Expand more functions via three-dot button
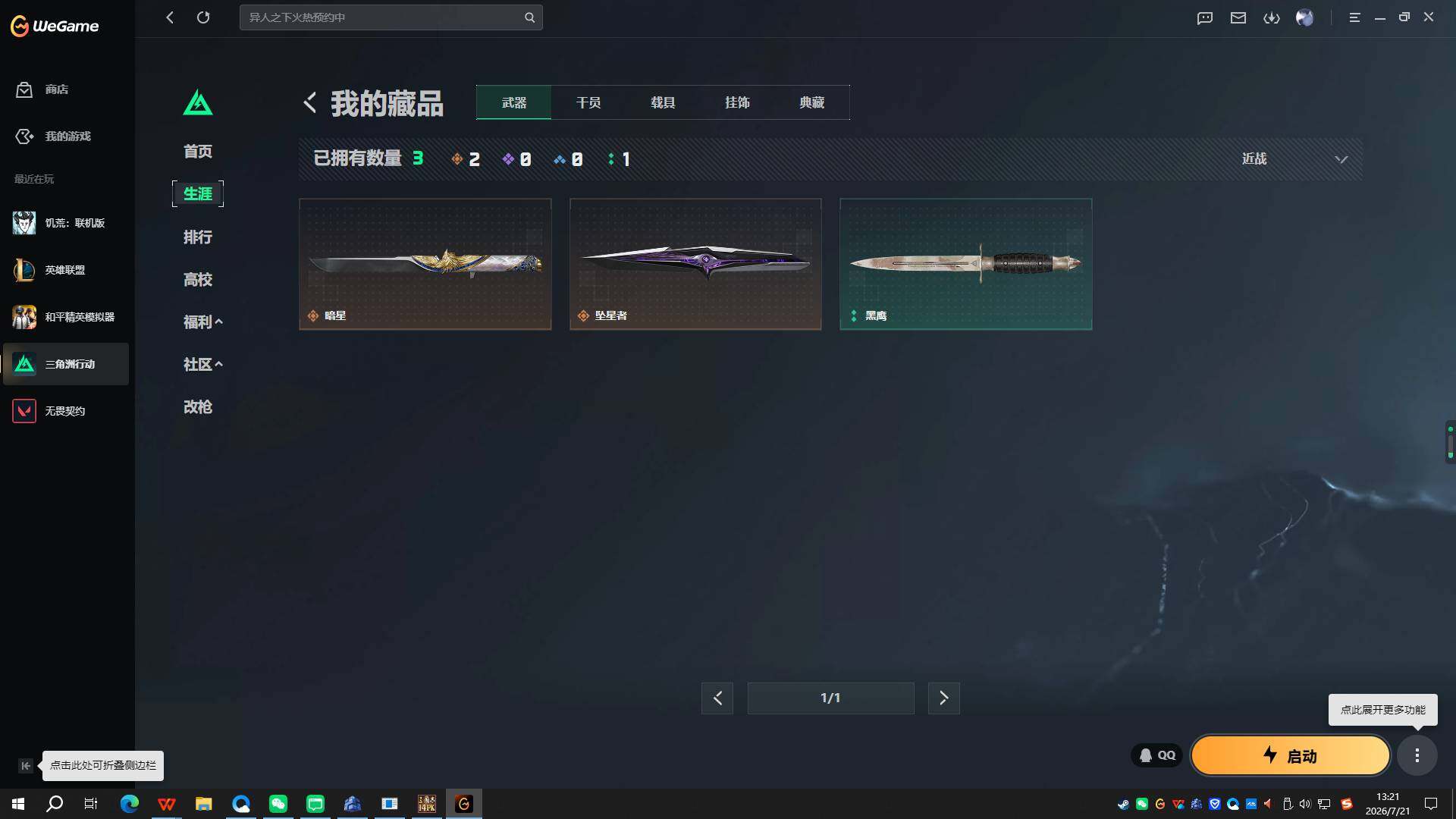This screenshot has width=1456, height=819. (1417, 755)
